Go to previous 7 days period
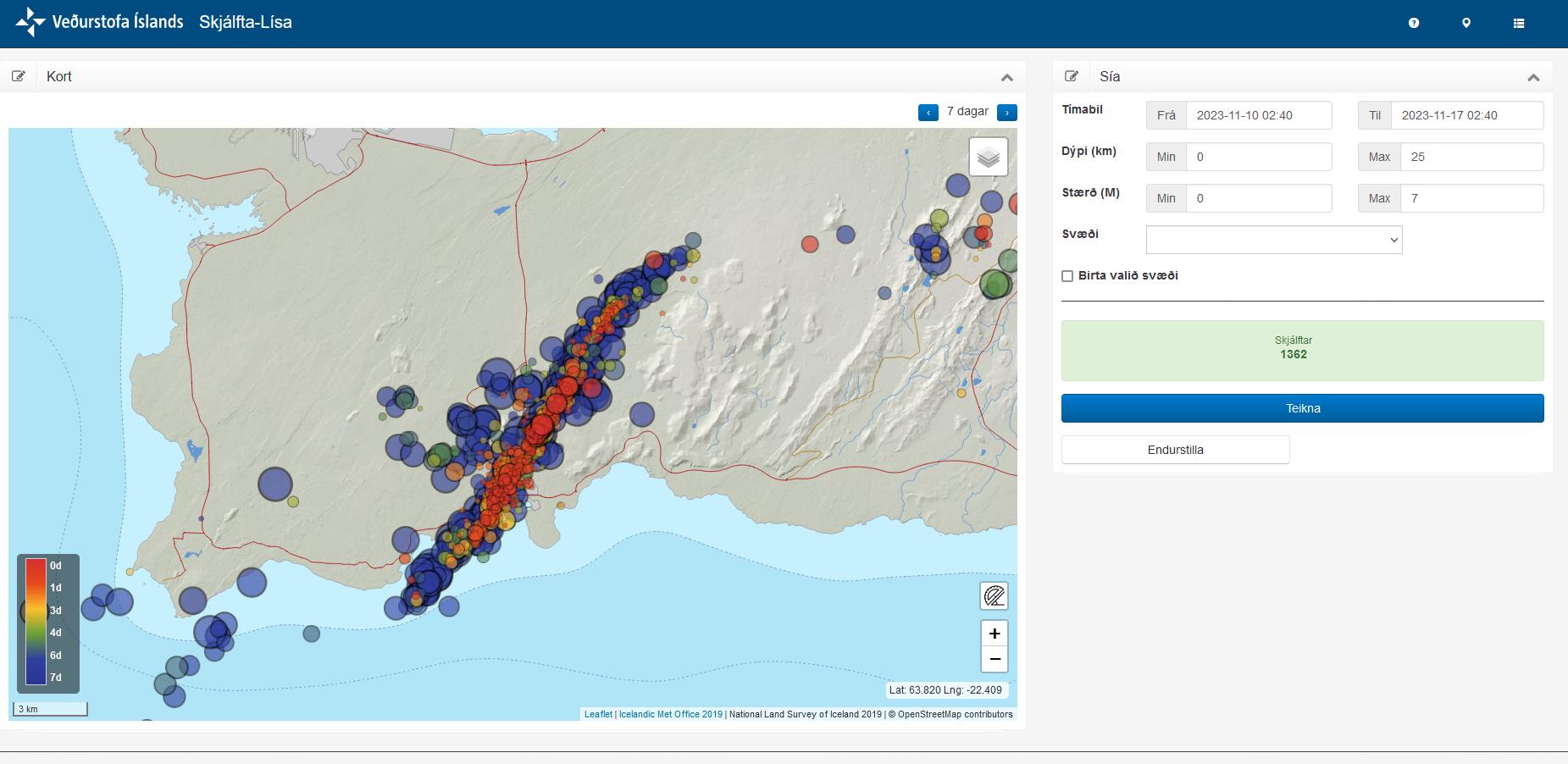 928,113
